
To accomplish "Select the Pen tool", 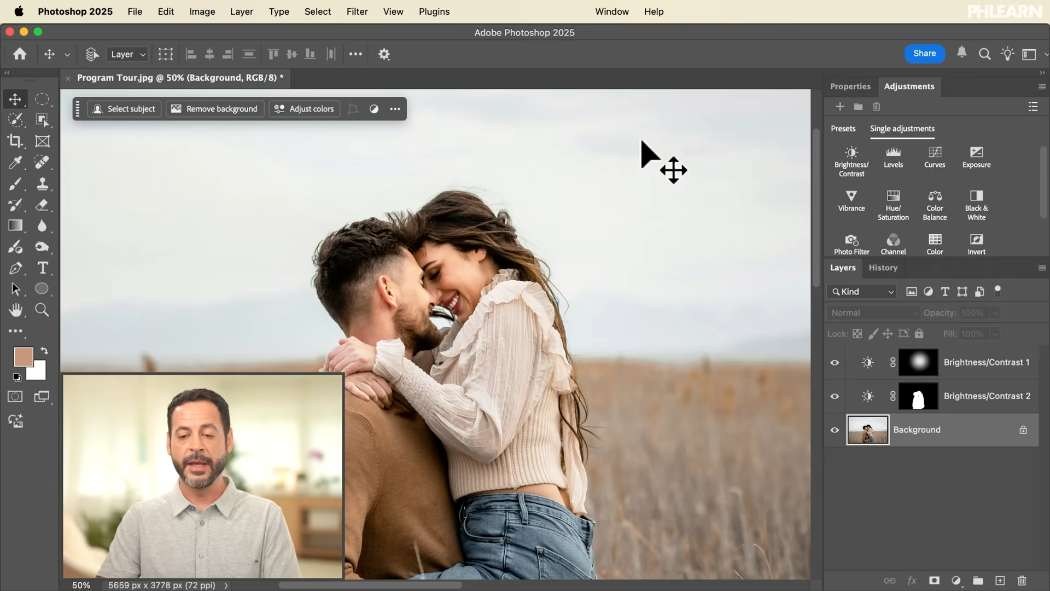I will [x=15, y=268].
